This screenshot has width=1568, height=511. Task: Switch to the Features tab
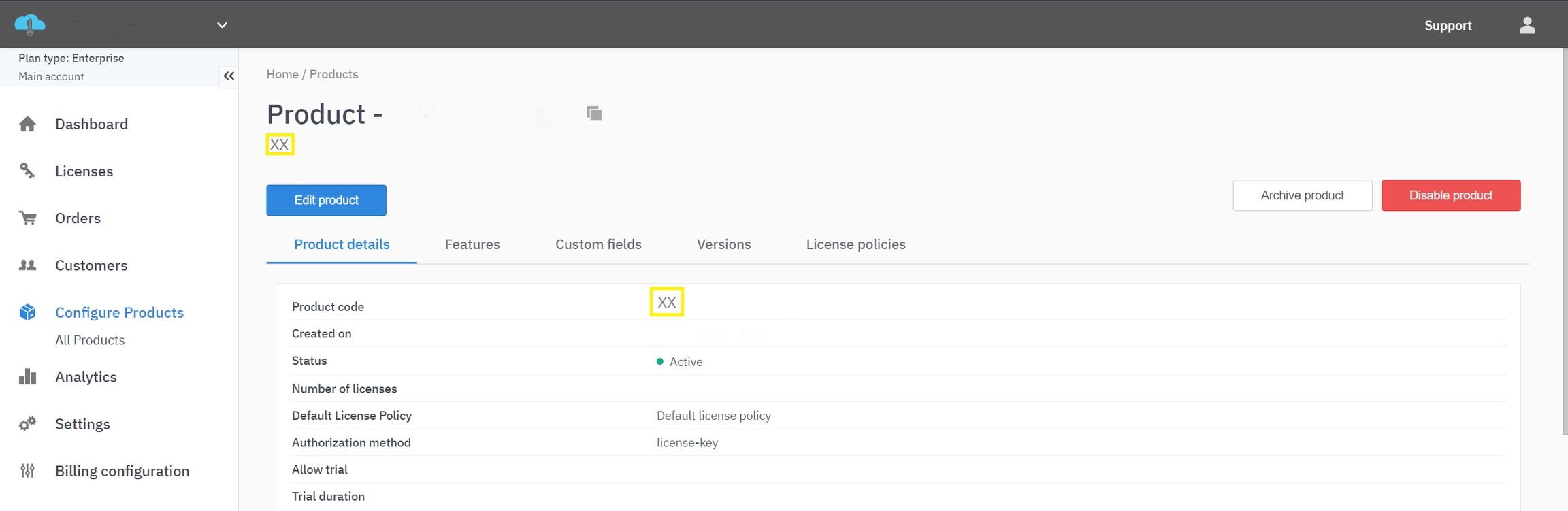472,244
